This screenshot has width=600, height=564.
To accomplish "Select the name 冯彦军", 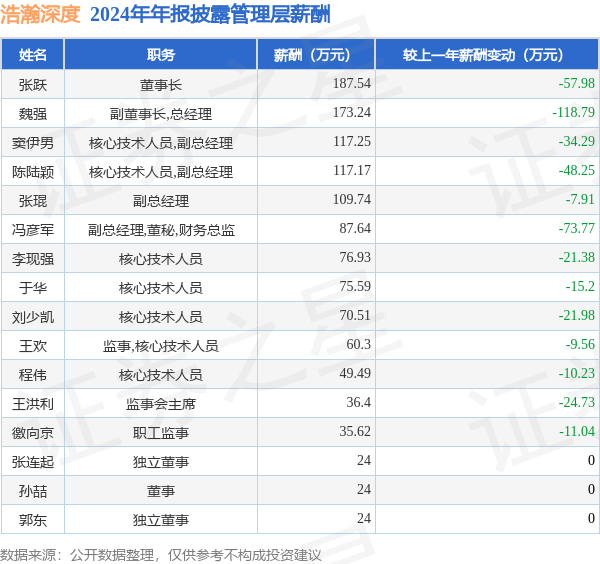I will [x=33, y=230].
